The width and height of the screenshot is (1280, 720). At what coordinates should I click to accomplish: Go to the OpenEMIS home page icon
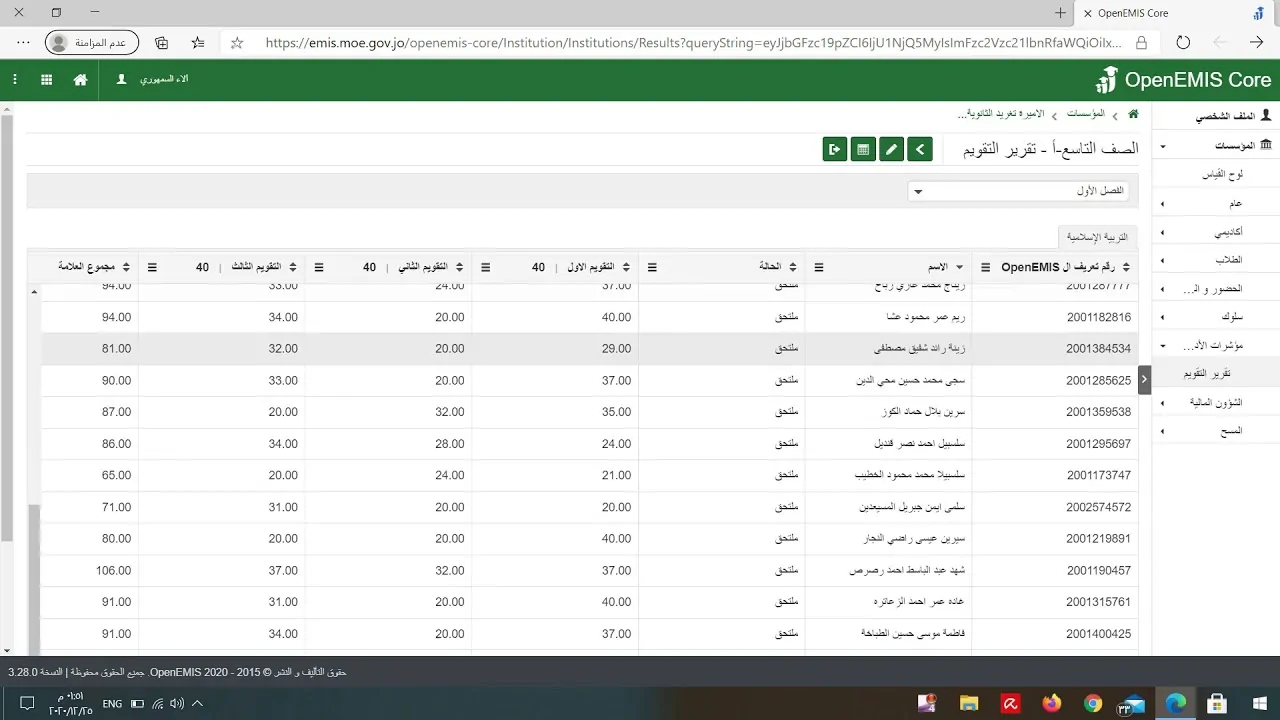click(x=80, y=80)
